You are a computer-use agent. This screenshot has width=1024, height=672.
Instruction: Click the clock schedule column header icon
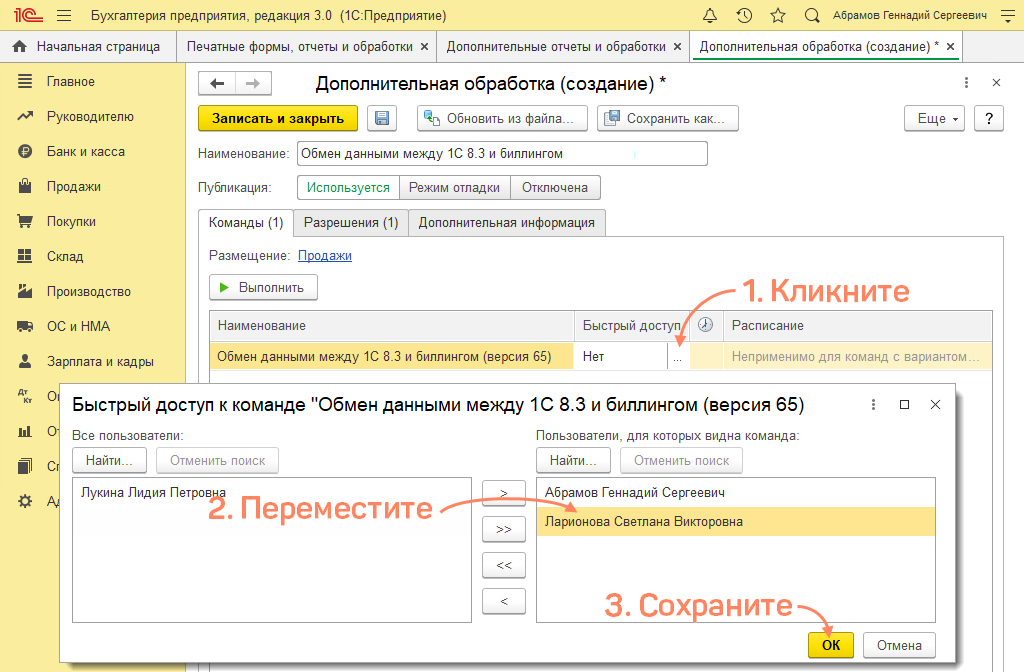tap(705, 325)
